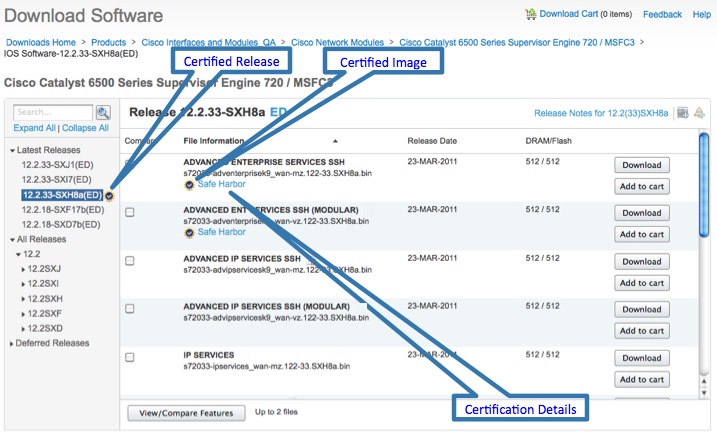Sort by the Release Date column header
717x435 pixels.
point(432,141)
